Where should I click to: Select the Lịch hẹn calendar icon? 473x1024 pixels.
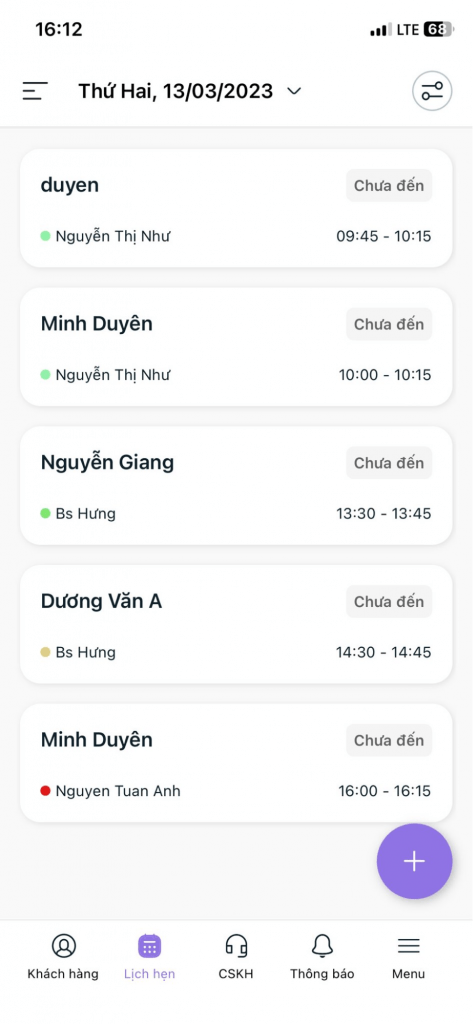point(150,946)
